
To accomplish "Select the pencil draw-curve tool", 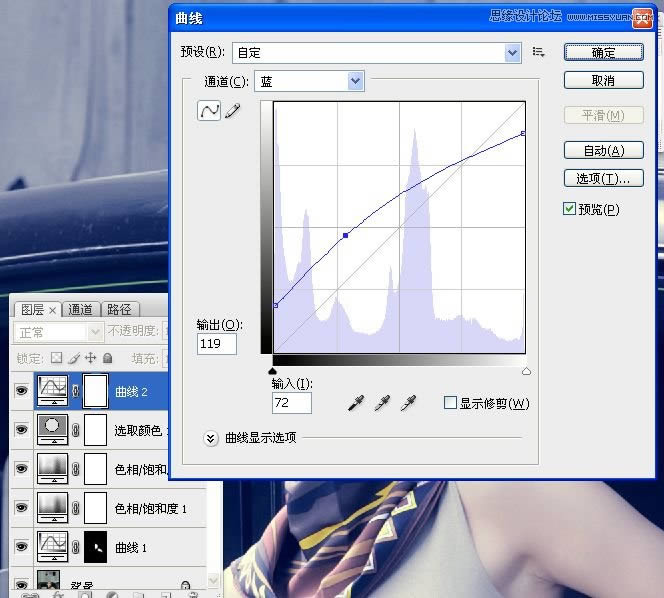I will click(x=233, y=111).
